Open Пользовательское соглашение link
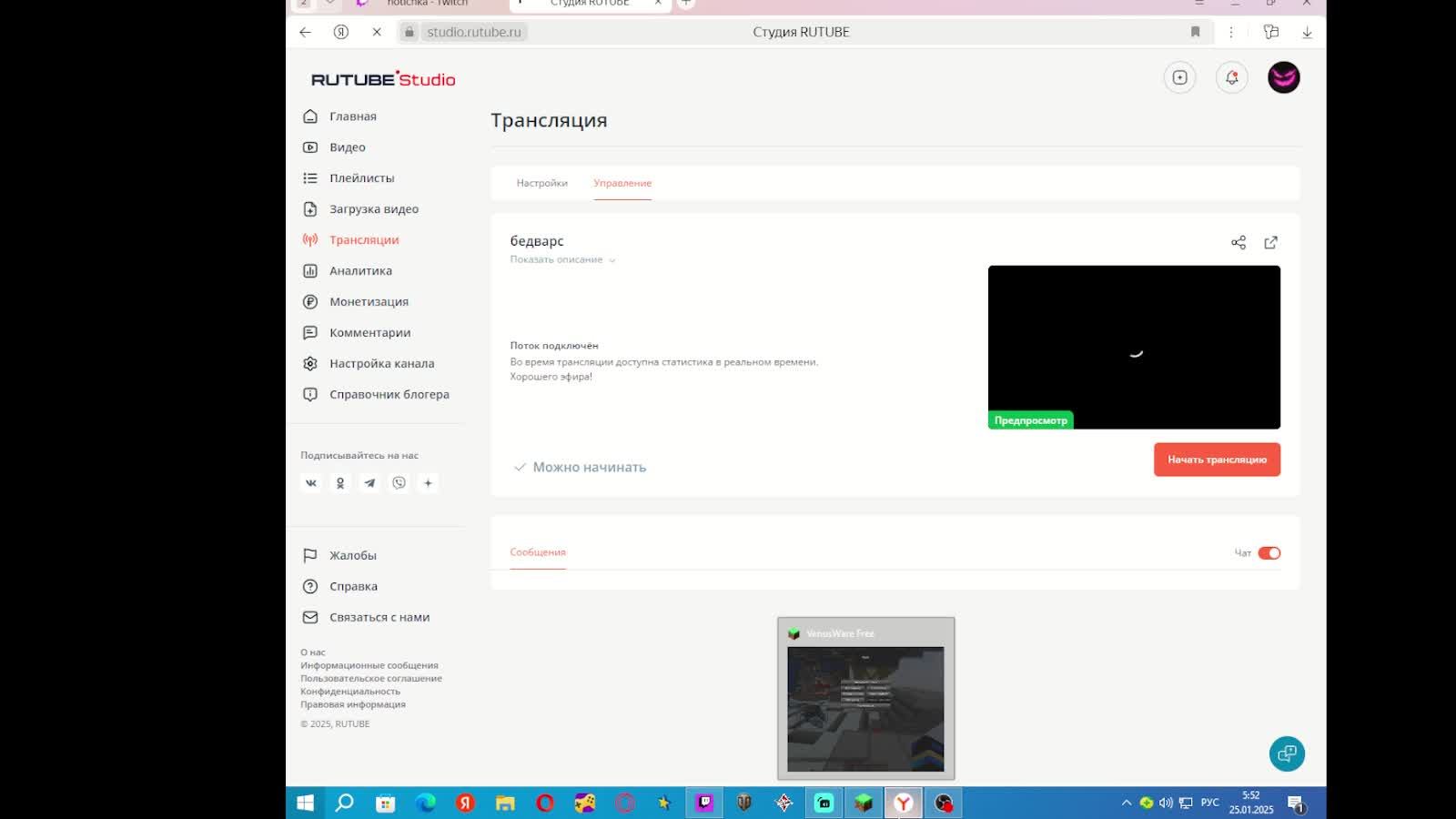Screen dimensions: 1456x819 tap(371, 678)
